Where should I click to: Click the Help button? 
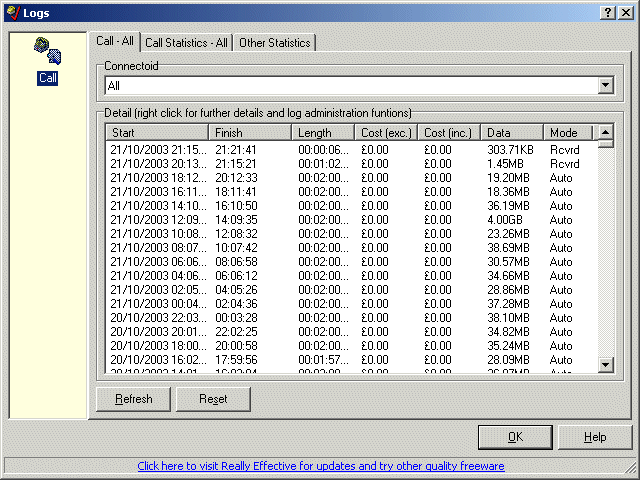pyautogui.click(x=595, y=437)
